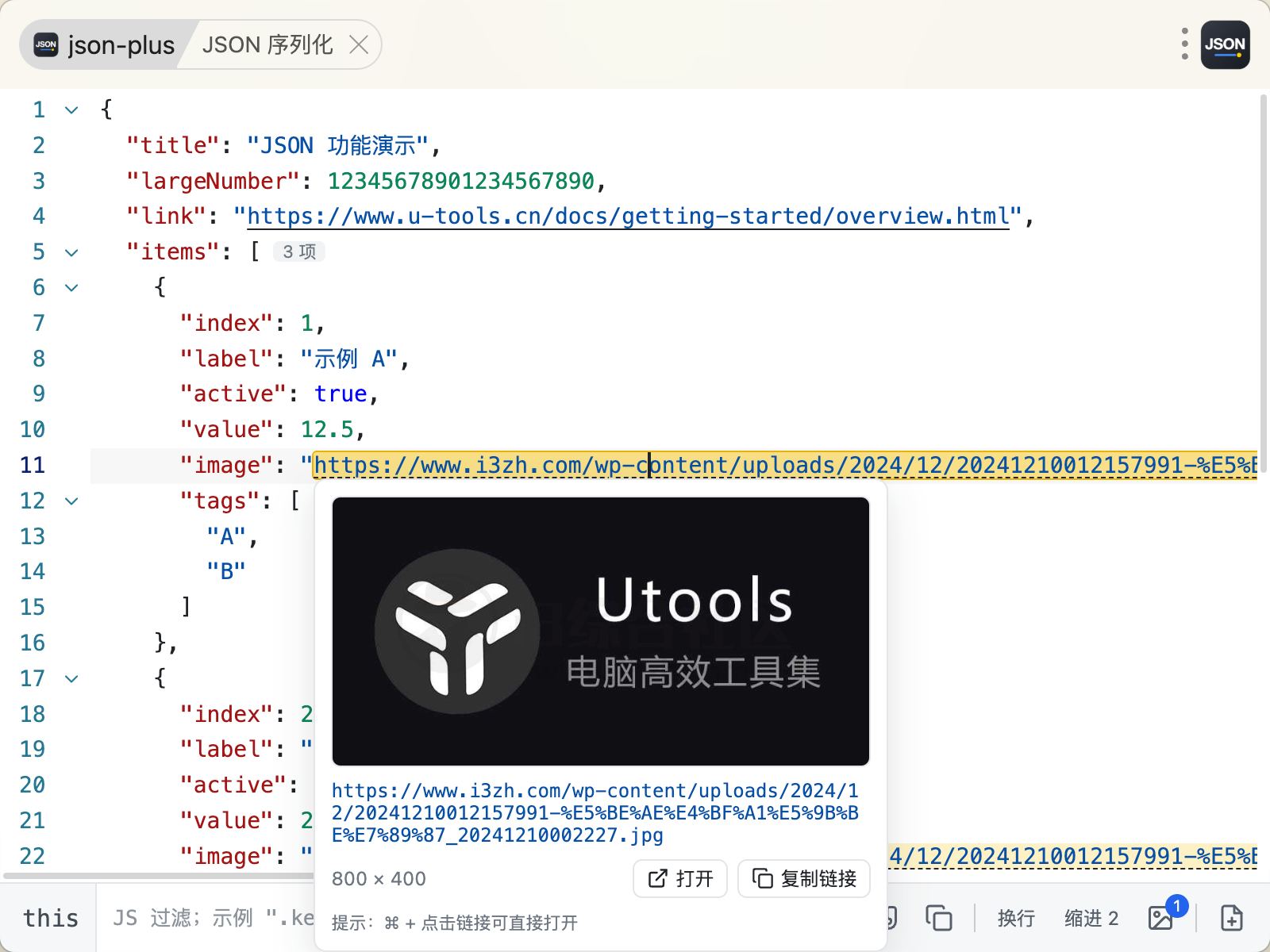Screen dimensions: 1270x952
Task: Click the "index" key on line 18
Action: (227, 714)
